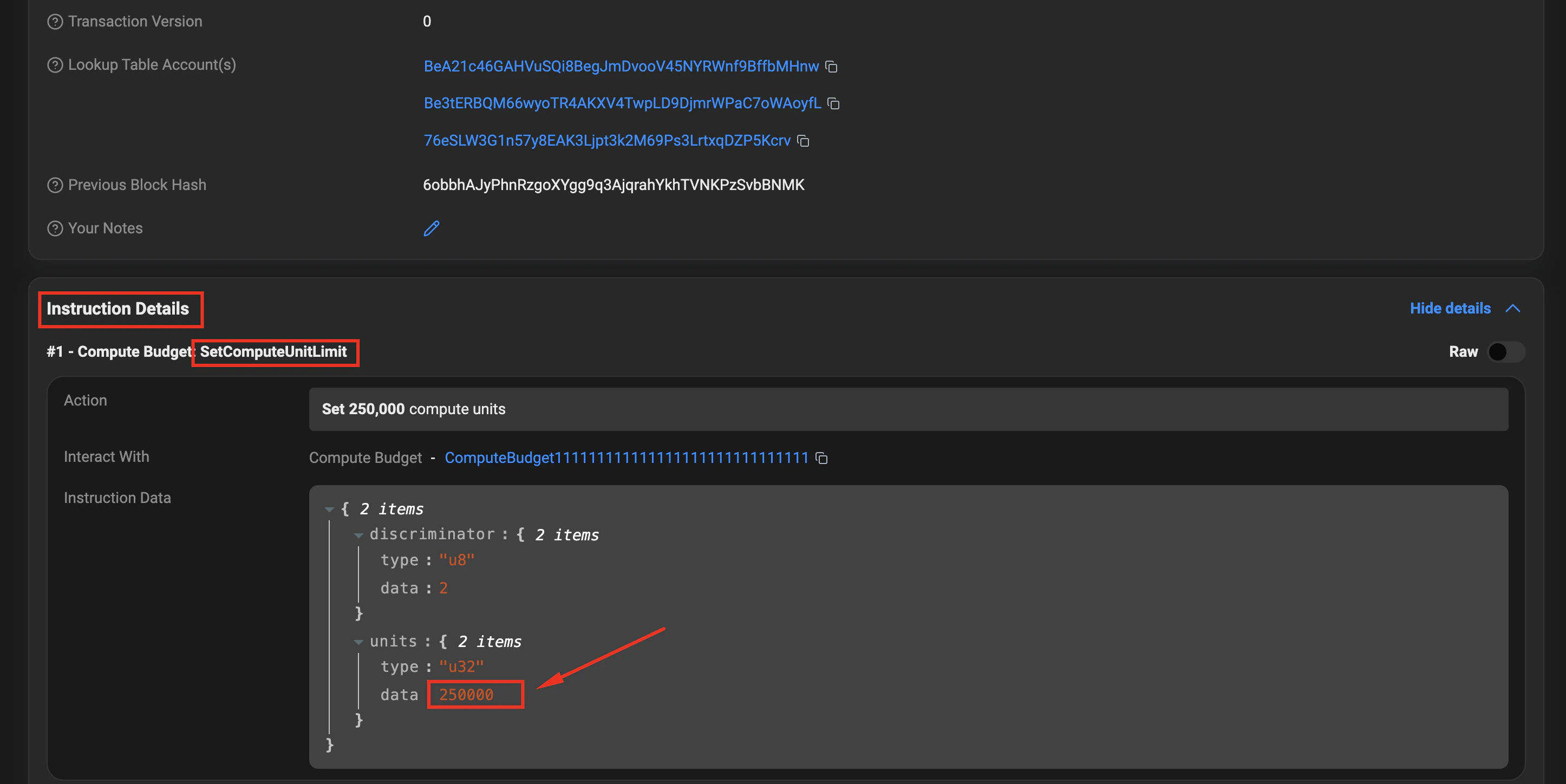This screenshot has height=784, width=1566.
Task: Click help icon beside Previous Block Hash
Action: point(55,185)
